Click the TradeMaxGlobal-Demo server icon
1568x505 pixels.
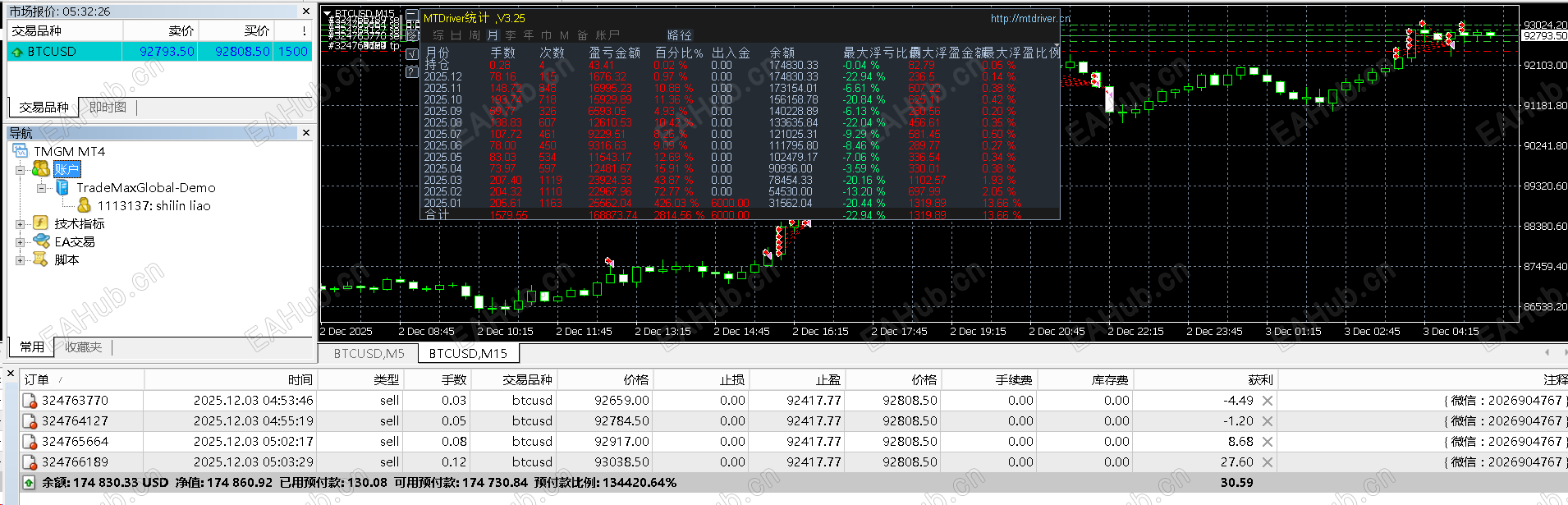pyautogui.click(x=62, y=188)
